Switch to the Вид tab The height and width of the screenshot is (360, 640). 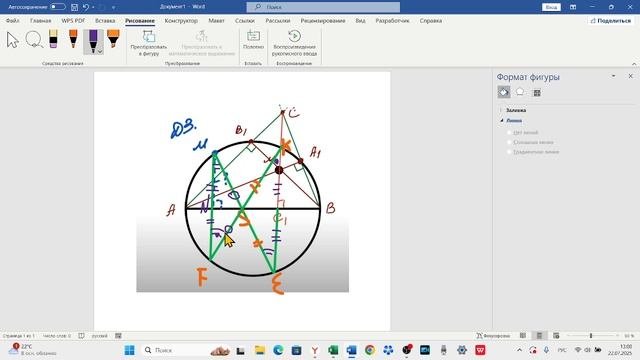360,20
